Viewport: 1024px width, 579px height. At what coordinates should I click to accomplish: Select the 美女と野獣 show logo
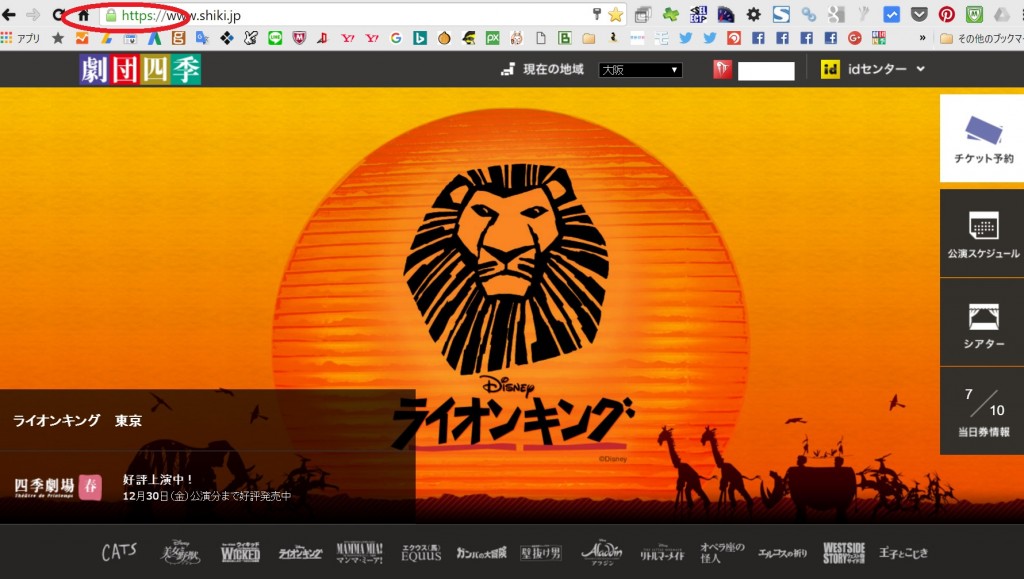click(x=180, y=552)
